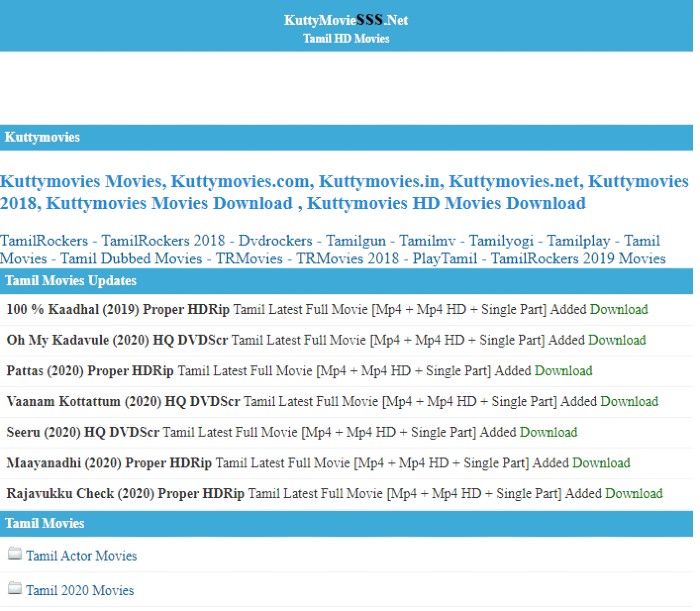Click the Tamil HD Movies subtitle
The image size is (700, 611).
[x=346, y=39]
